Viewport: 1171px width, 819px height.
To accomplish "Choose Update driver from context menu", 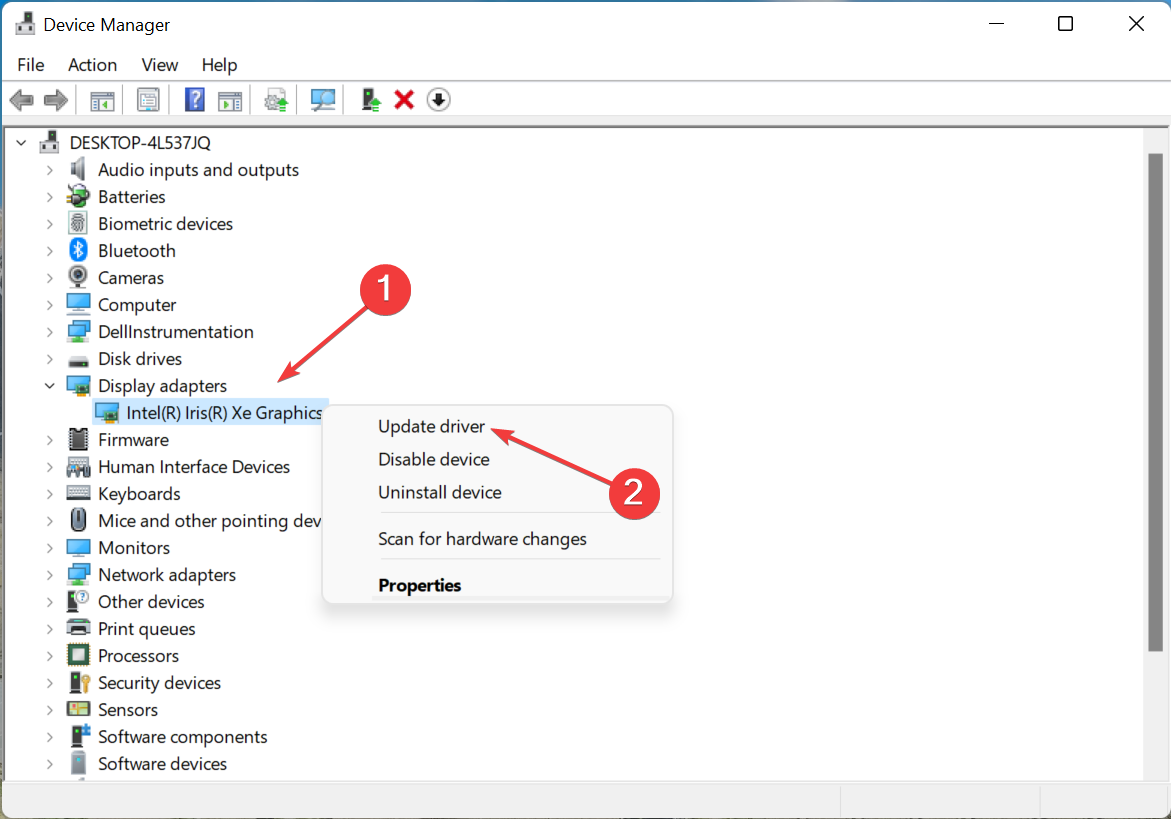I will coord(431,426).
